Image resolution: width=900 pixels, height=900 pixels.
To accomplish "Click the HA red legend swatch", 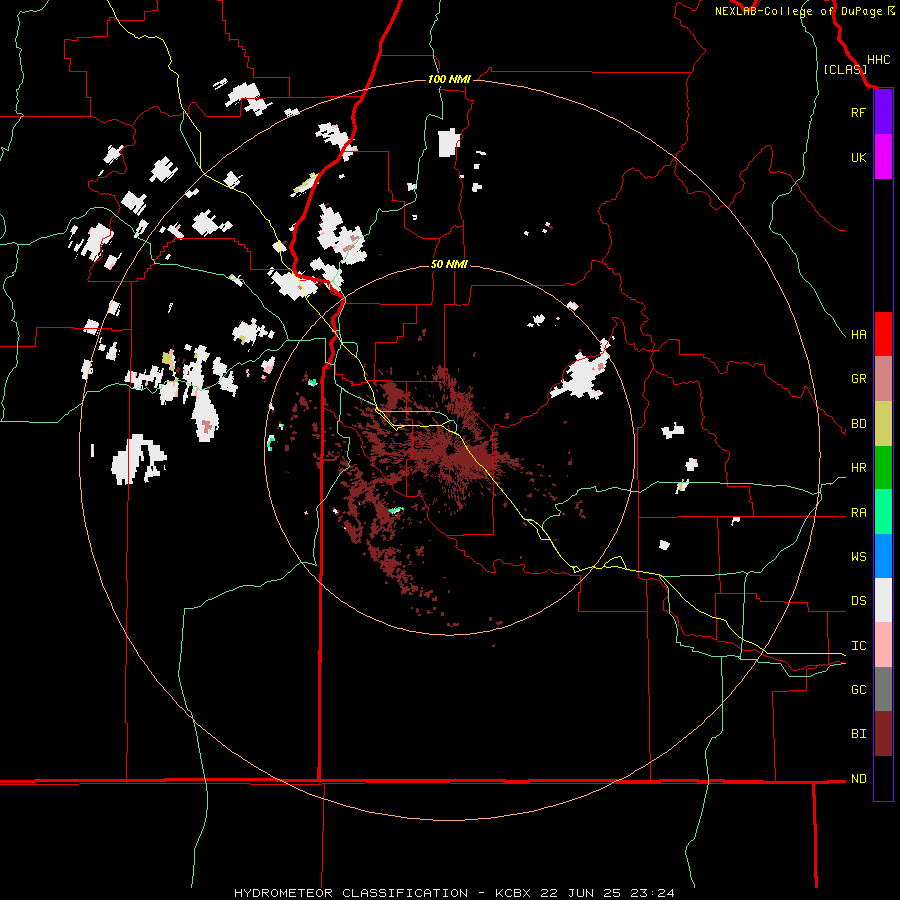I will pos(883,334).
